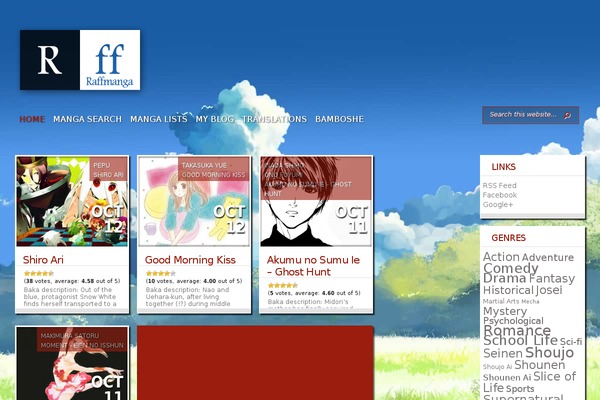The width and height of the screenshot is (600, 400).
Task: Click the TAKASUKA YUE author label
Action: pyautogui.click(x=204, y=165)
